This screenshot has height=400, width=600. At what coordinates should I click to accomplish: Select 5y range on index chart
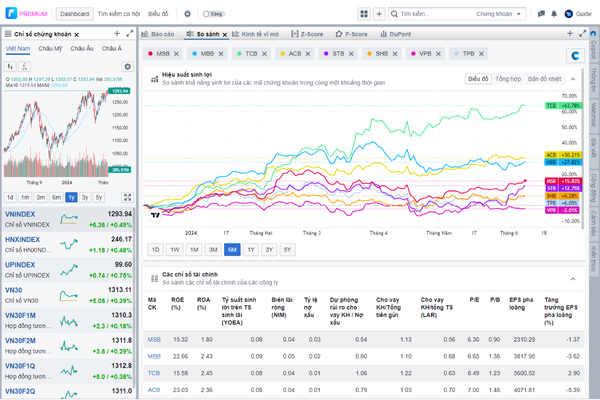[99, 198]
